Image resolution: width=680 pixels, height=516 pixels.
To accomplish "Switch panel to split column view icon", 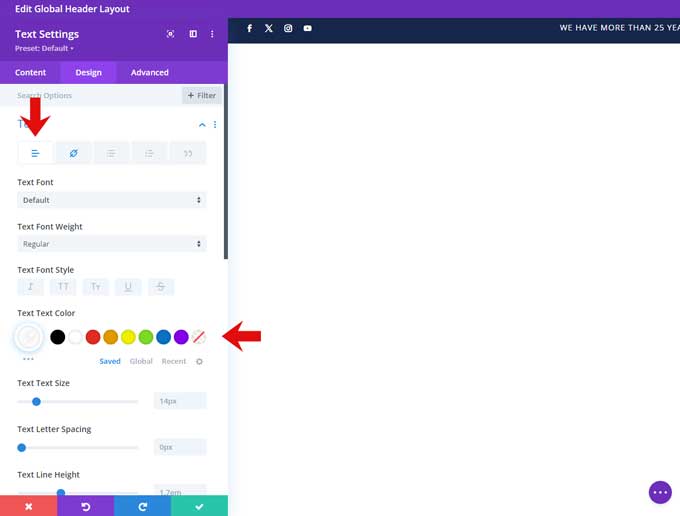I will pos(193,34).
